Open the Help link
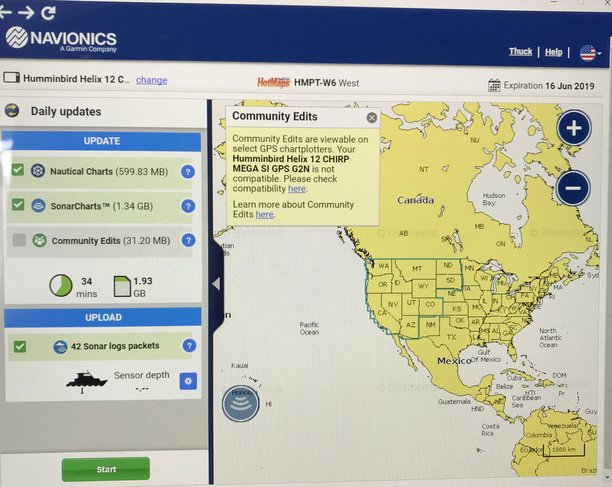The height and width of the screenshot is (487, 612). pyautogui.click(x=553, y=52)
